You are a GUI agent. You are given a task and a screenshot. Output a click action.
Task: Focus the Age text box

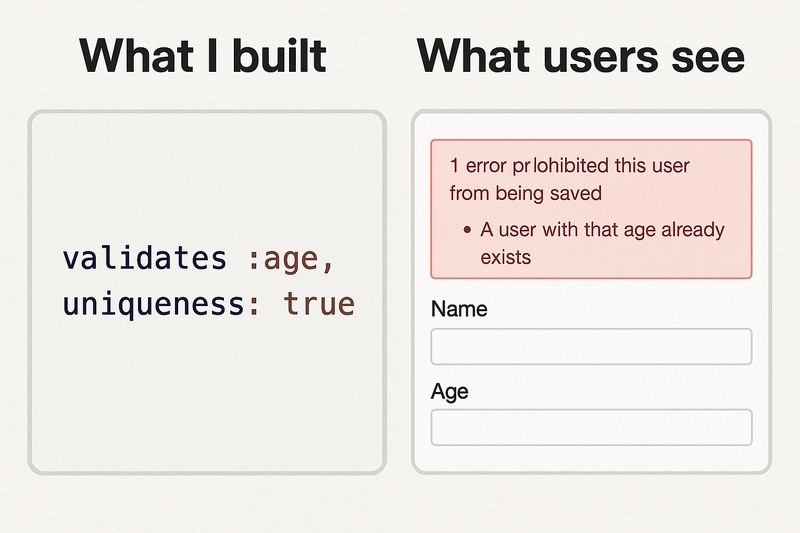(591, 427)
